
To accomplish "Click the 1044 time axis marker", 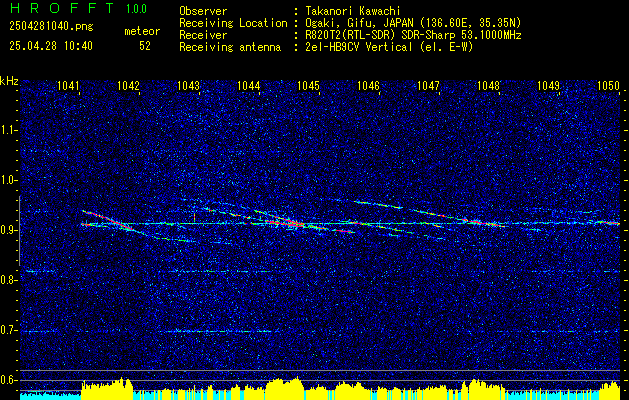I will click(x=249, y=86).
